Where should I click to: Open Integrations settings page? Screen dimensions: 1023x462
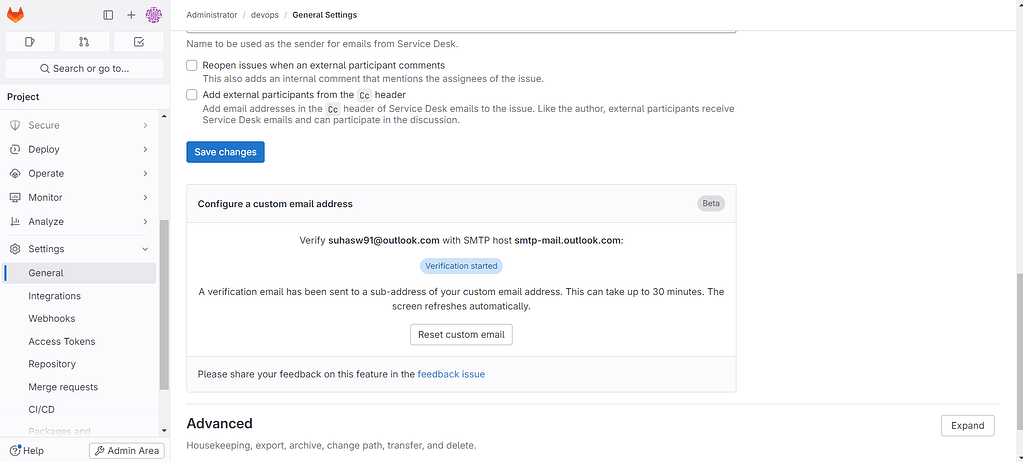coord(55,296)
